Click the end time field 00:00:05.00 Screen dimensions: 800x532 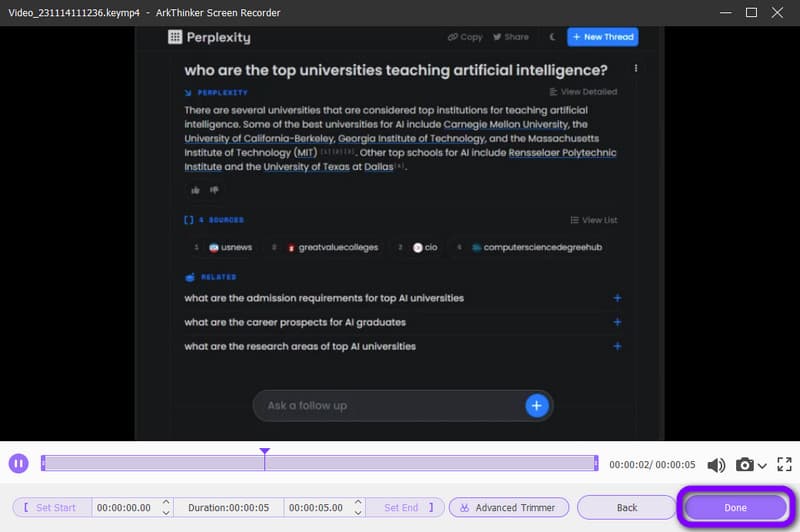coord(316,508)
